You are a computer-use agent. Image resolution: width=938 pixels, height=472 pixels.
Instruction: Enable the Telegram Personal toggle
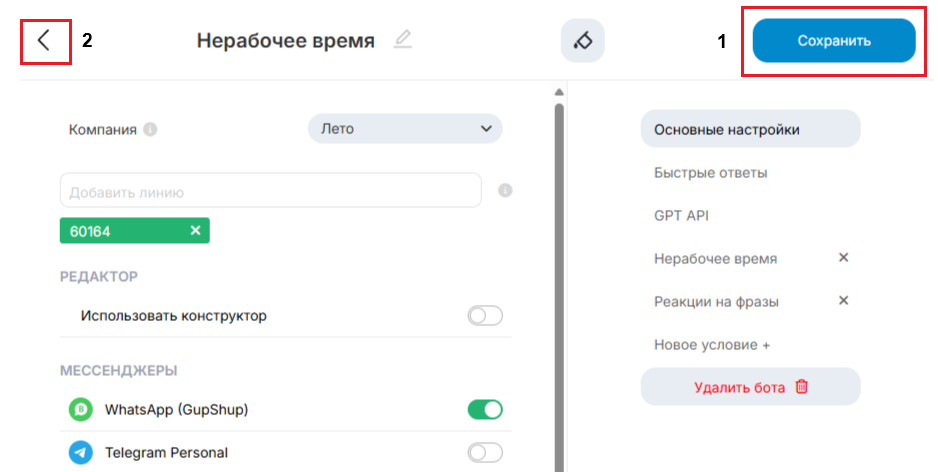[485, 453]
